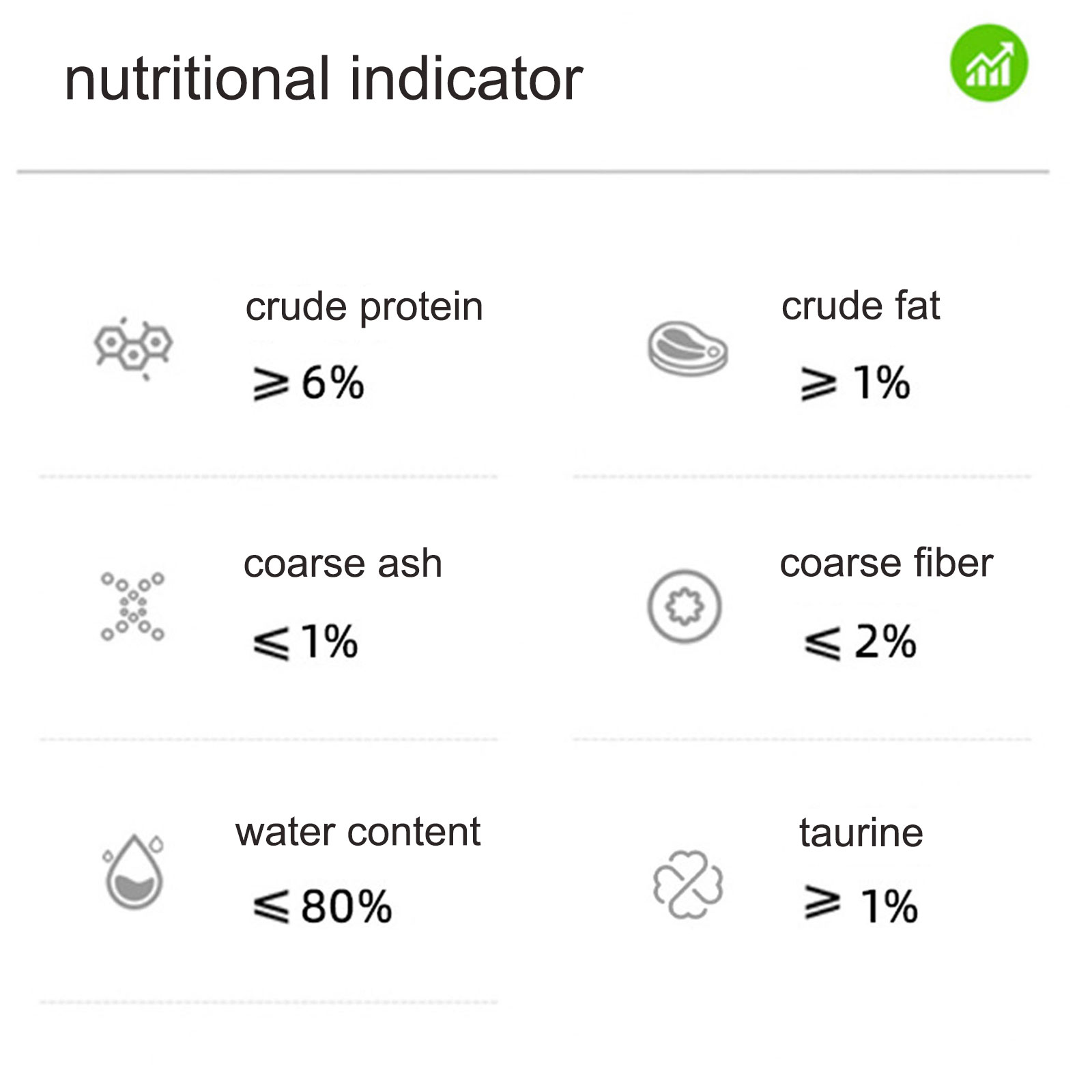The height and width of the screenshot is (1092, 1092).
Task: Click the crude protein molecule icon
Action: (x=133, y=347)
